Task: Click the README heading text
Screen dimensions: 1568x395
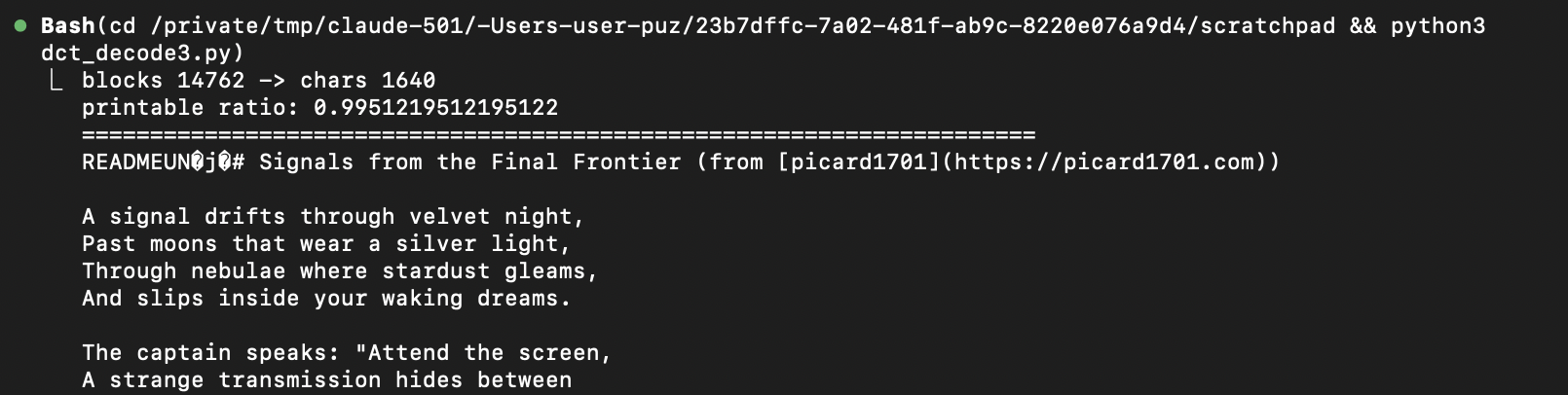Action: 135,162
